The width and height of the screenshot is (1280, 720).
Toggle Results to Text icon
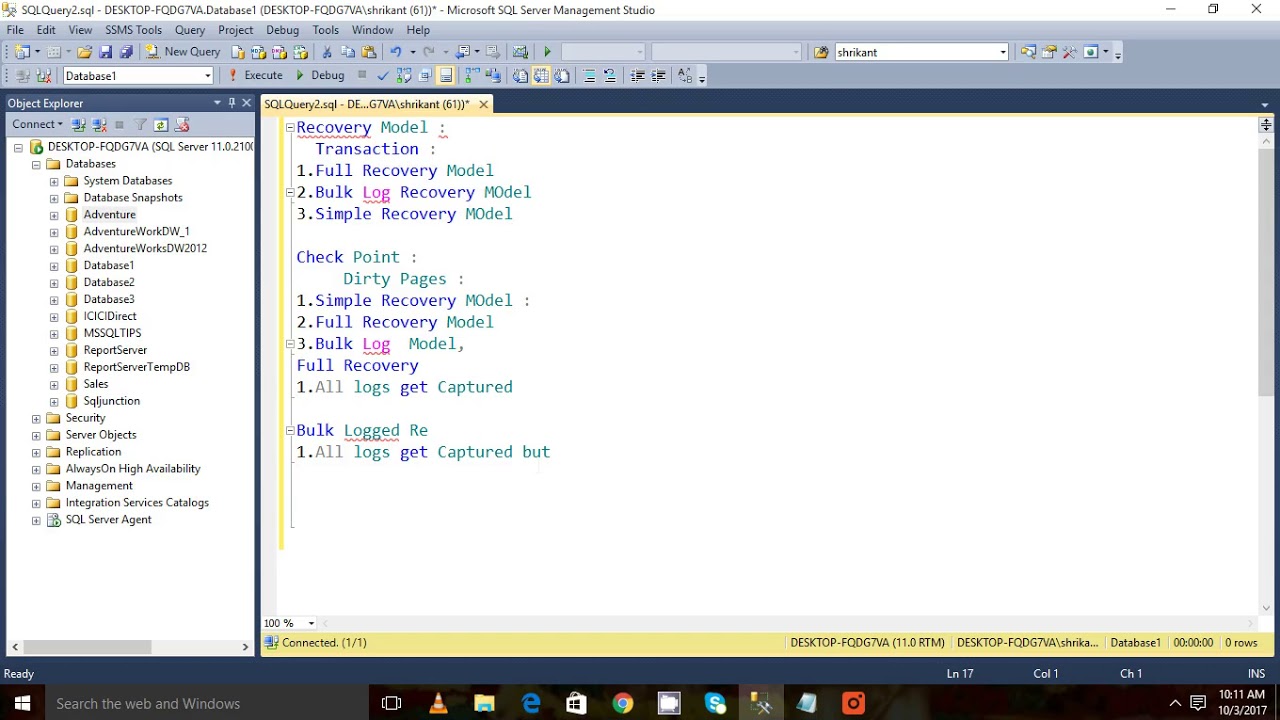pos(520,75)
